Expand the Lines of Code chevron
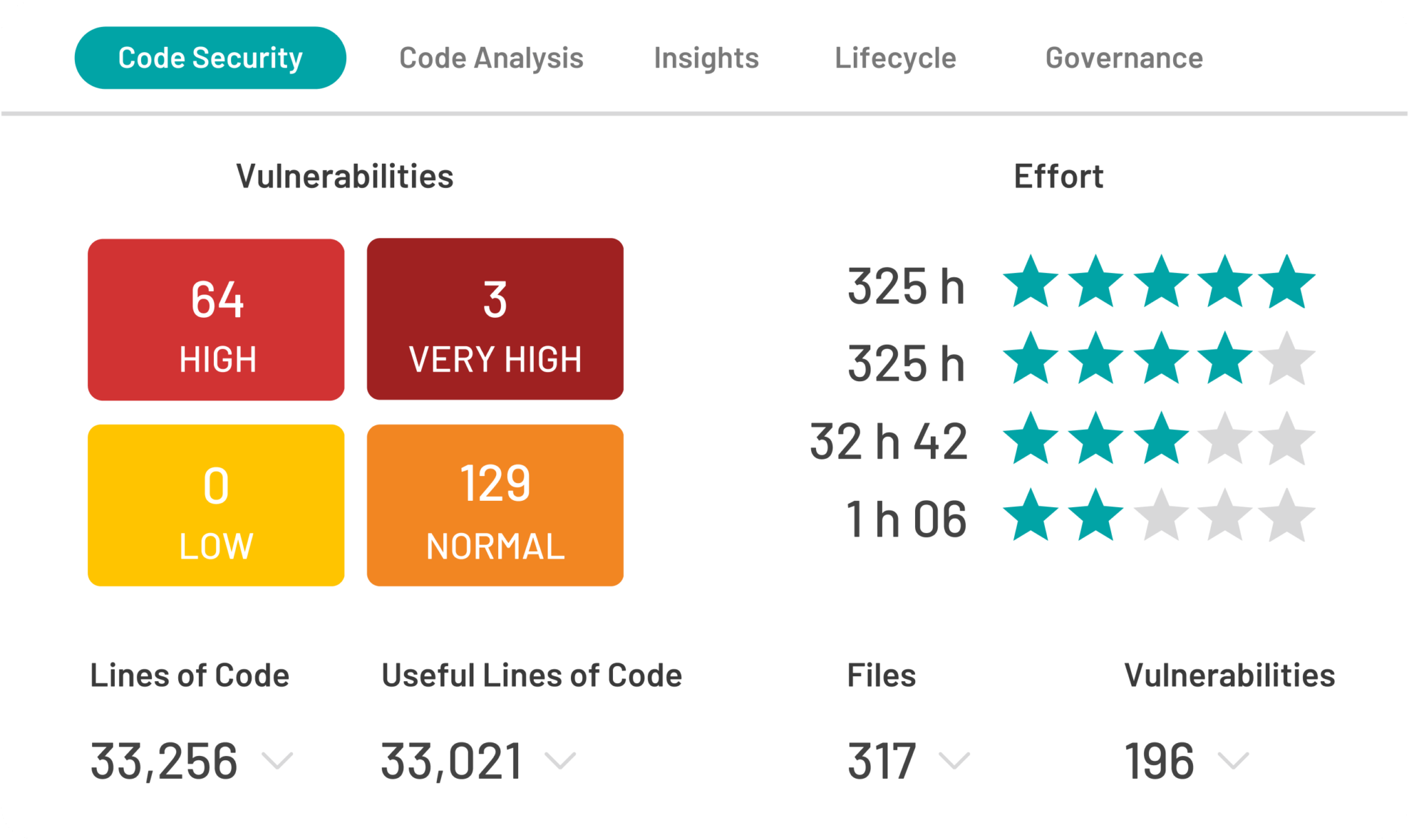Viewport: 1409px width, 840px height. click(277, 761)
